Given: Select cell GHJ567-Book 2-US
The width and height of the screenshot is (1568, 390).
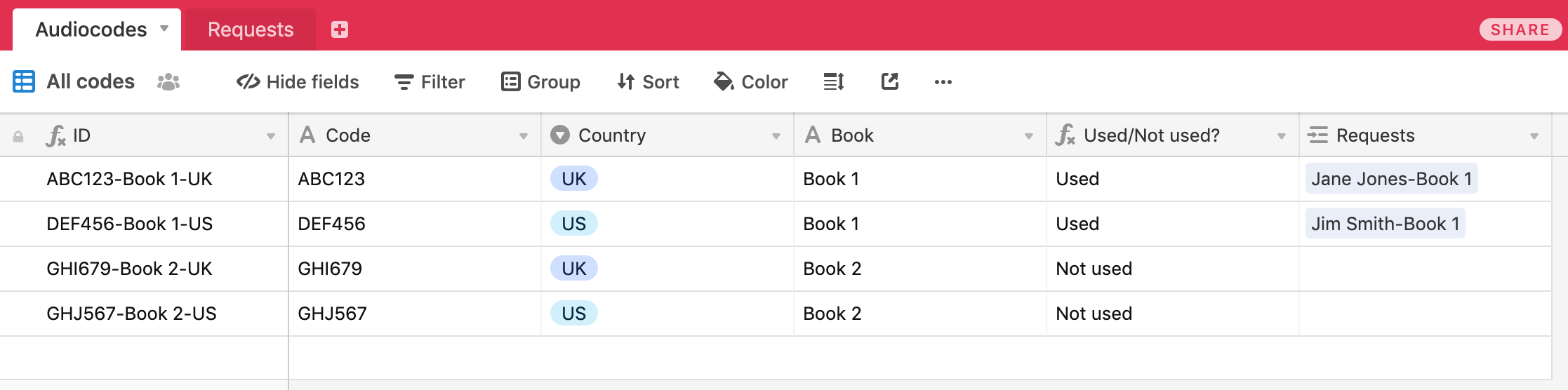Looking at the screenshot, I should (144, 314).
